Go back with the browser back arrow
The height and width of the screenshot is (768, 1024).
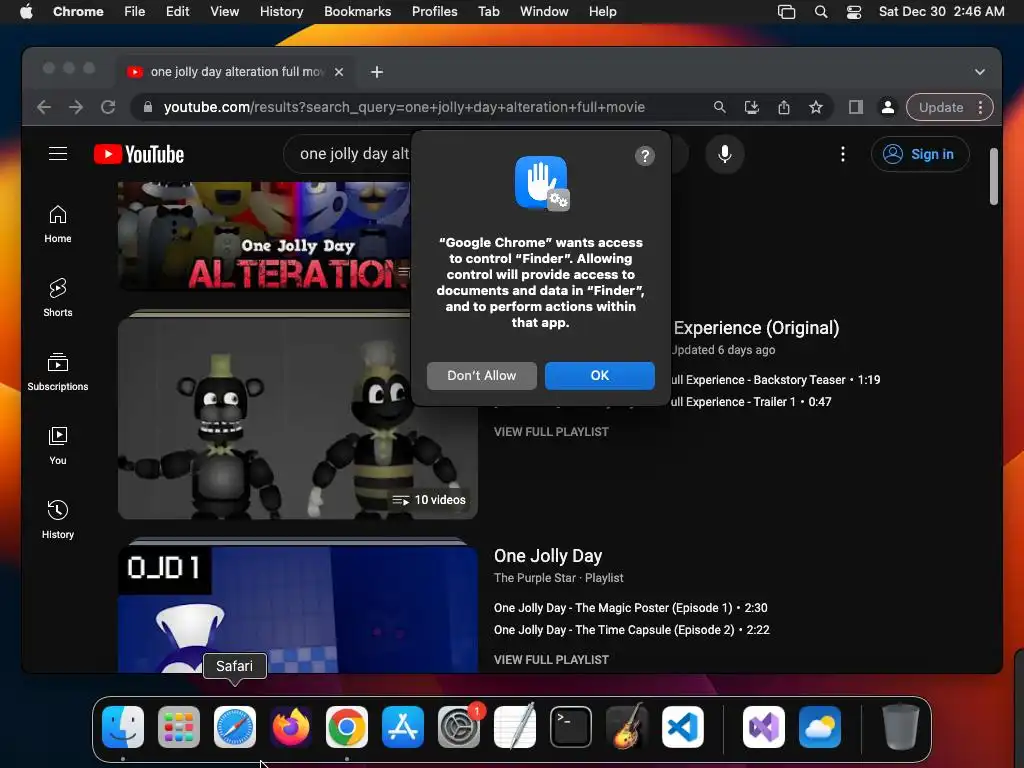(x=44, y=107)
